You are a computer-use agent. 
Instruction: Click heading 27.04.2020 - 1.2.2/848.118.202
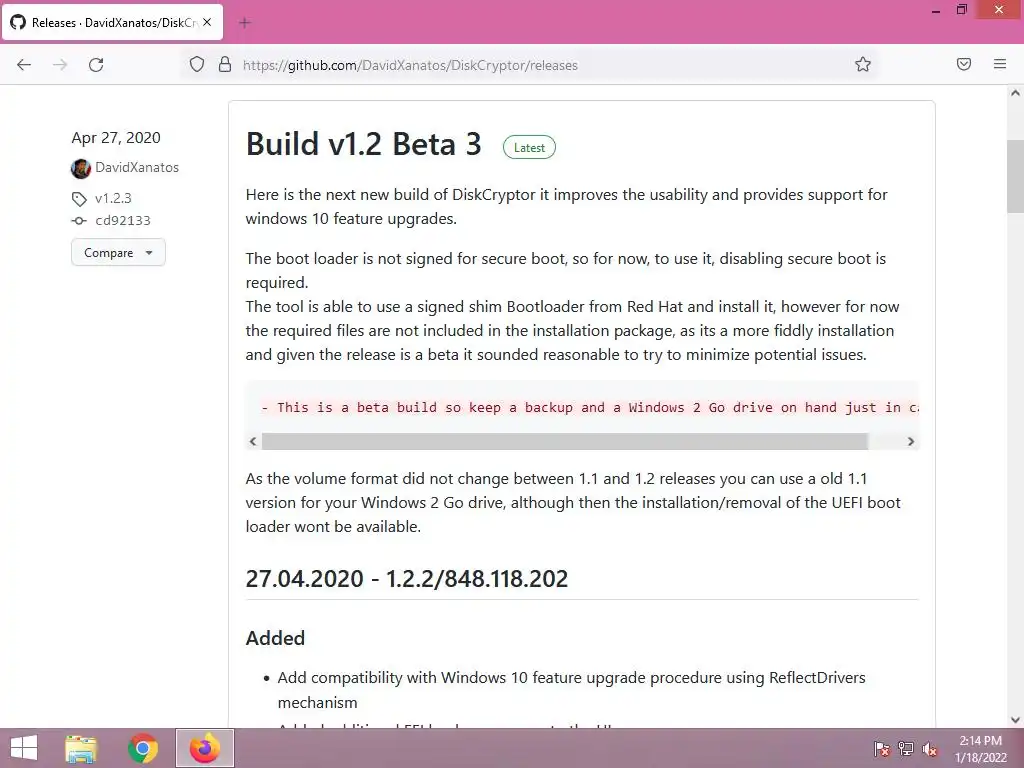tap(407, 579)
